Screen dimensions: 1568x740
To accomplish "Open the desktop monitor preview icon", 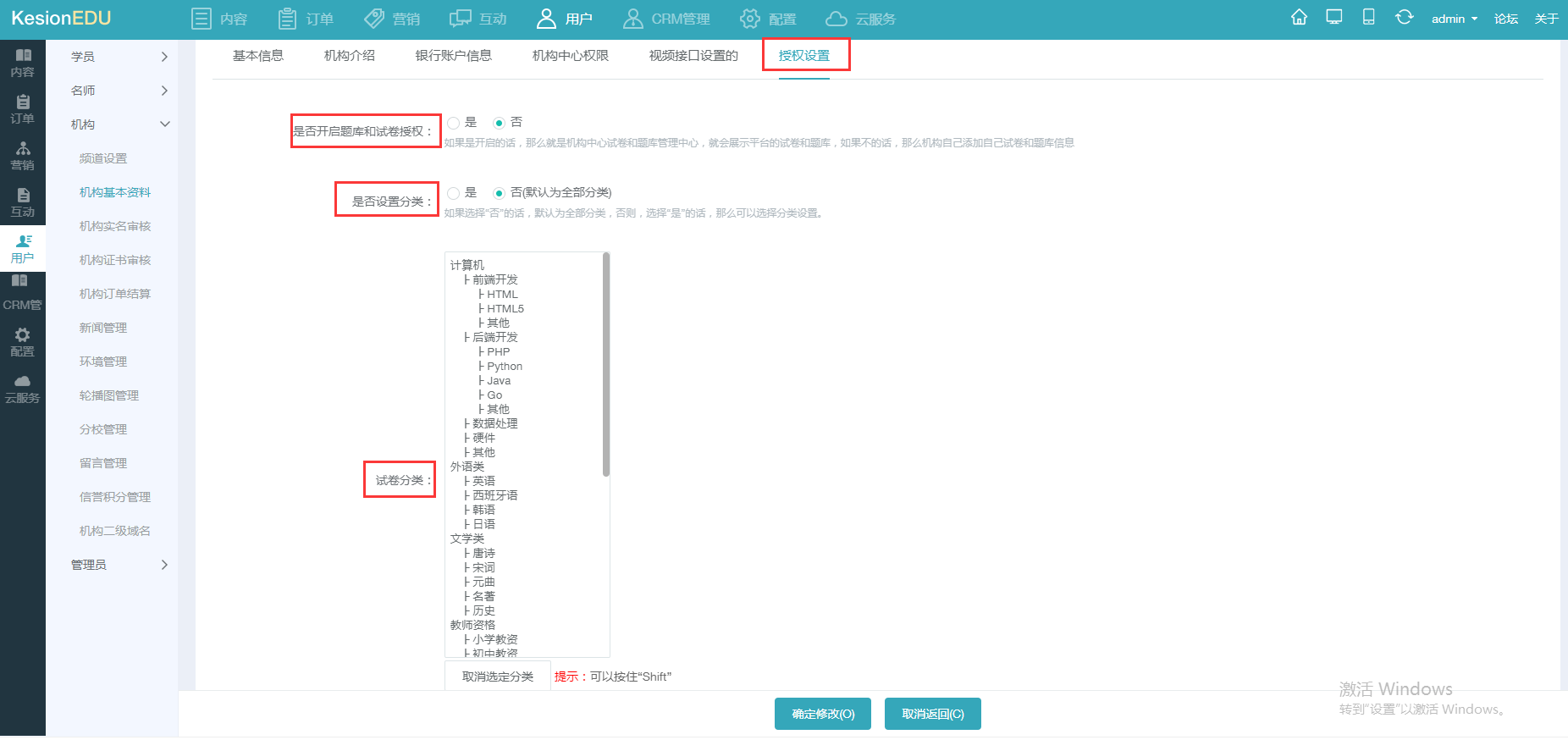I will coord(1334,18).
